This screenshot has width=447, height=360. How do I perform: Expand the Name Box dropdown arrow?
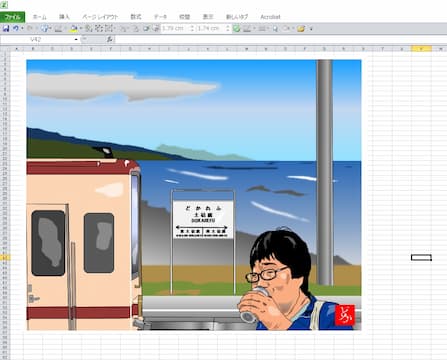point(76,40)
